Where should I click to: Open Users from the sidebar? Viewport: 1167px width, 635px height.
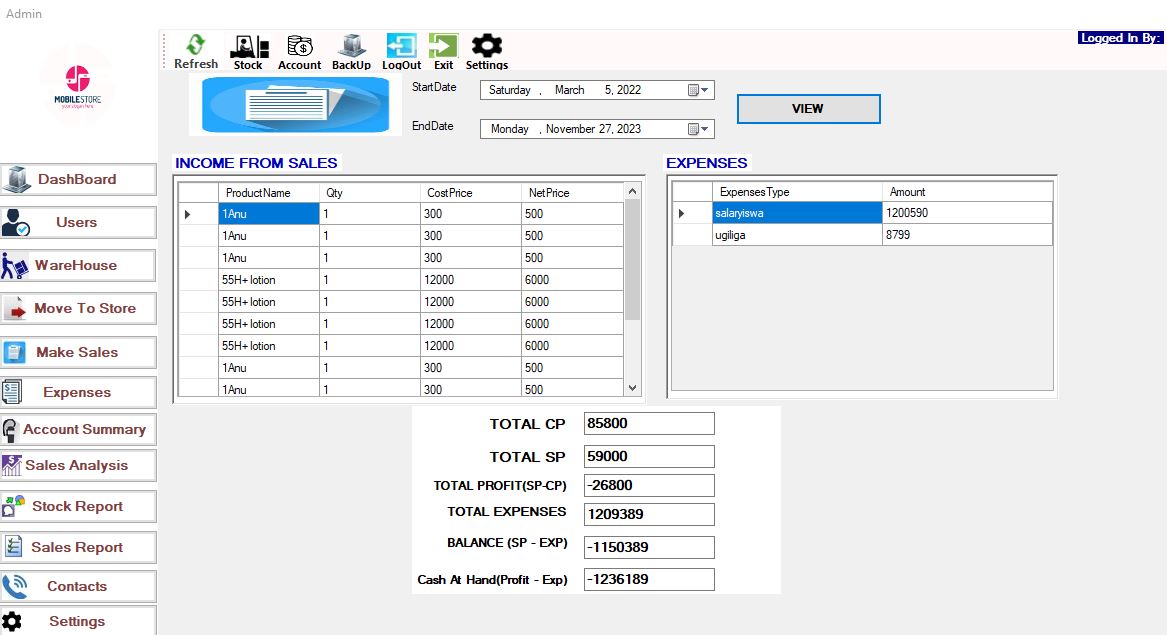point(78,223)
